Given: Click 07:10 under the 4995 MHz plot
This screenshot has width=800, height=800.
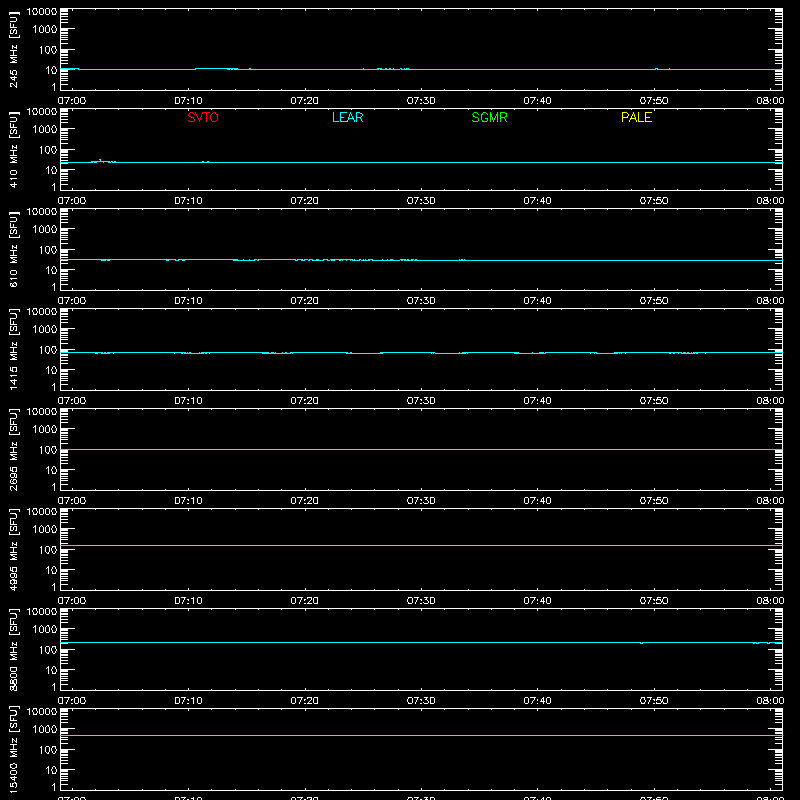Looking at the screenshot, I should tap(188, 601).
